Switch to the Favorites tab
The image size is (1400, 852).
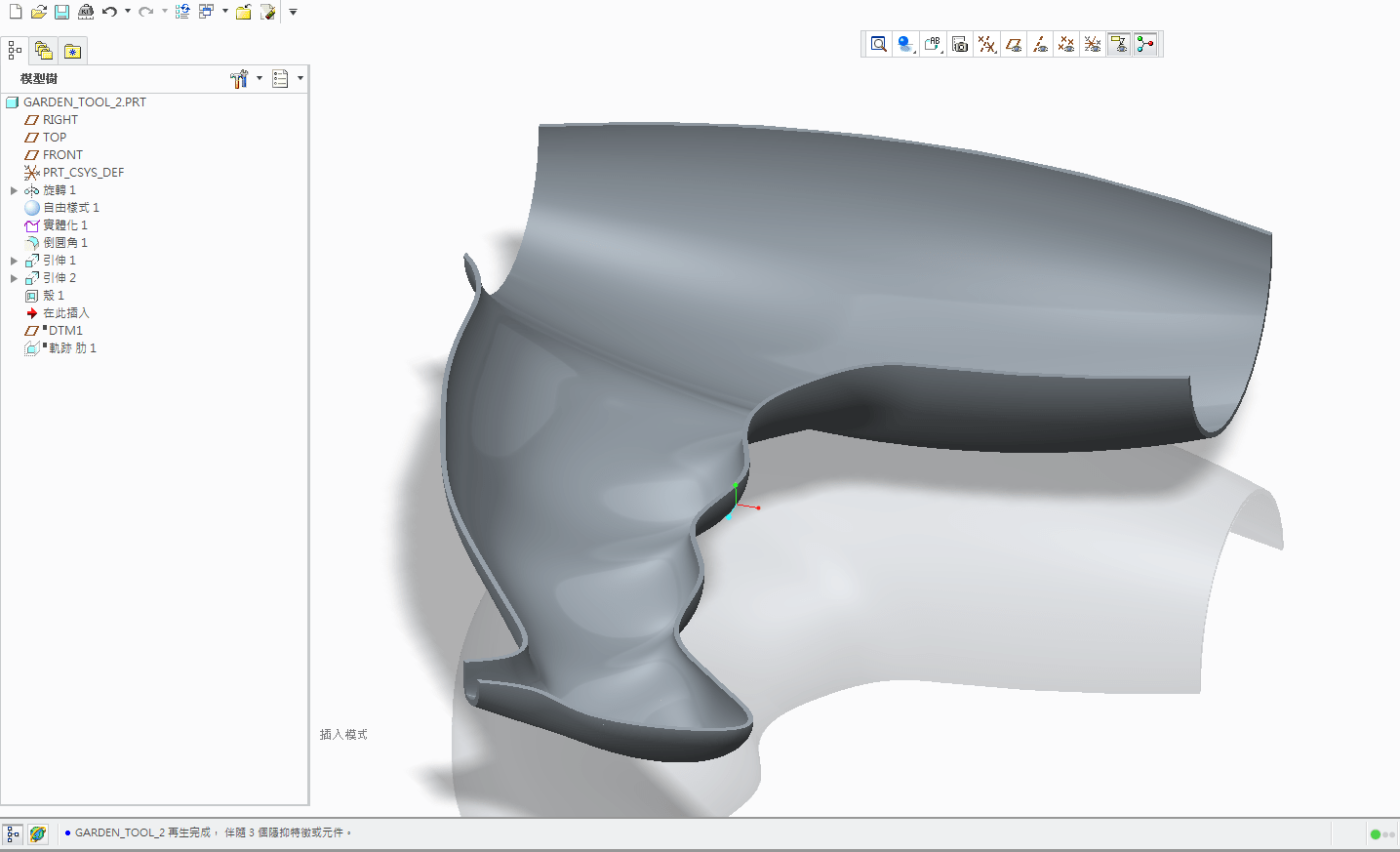(x=72, y=51)
